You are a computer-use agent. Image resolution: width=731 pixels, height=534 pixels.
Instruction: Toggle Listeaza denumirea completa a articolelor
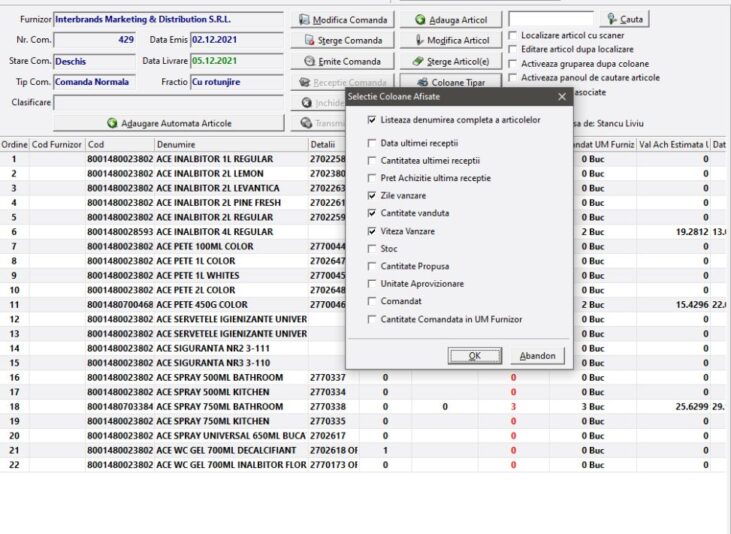click(x=373, y=120)
